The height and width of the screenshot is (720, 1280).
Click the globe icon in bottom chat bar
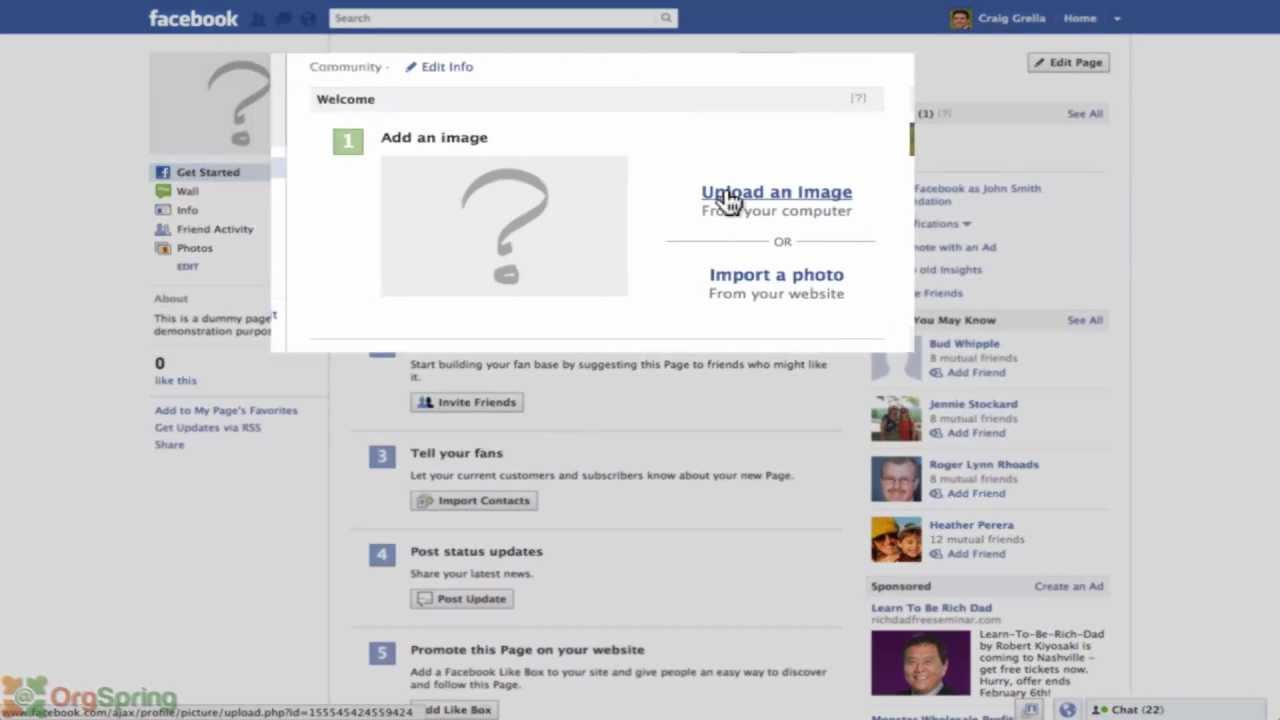tap(1067, 709)
